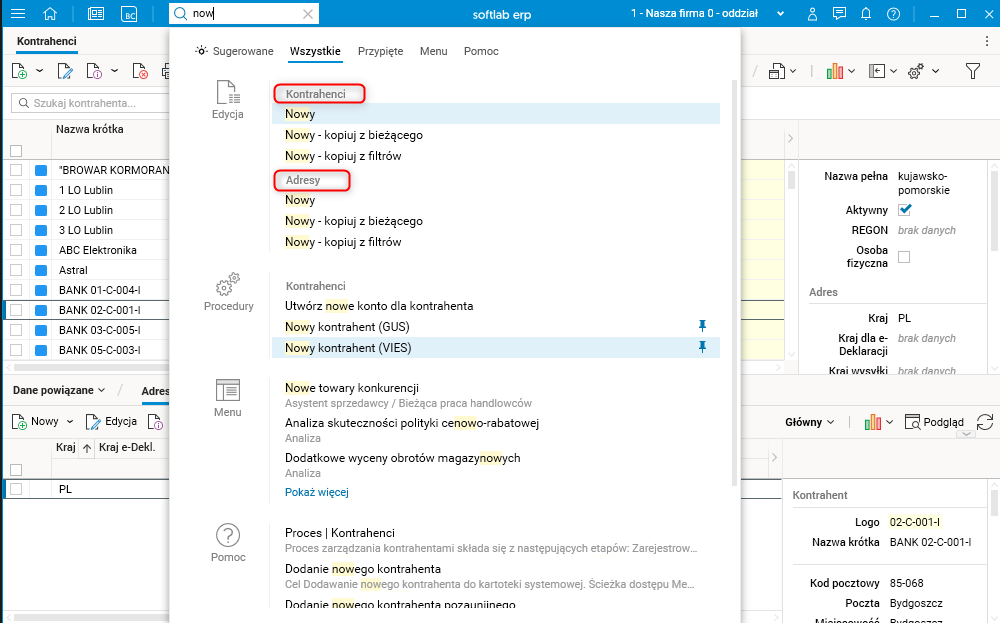
Task: Expand the lower Nowy button dropdown arrow
Action: click(x=70, y=421)
